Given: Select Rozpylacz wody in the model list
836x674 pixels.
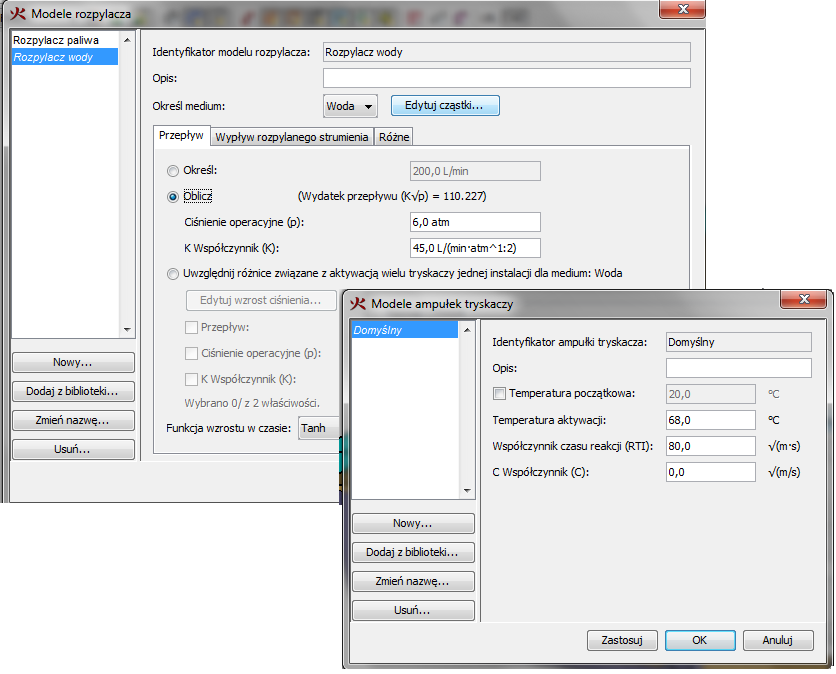Looking at the screenshot, I should coord(65,57).
